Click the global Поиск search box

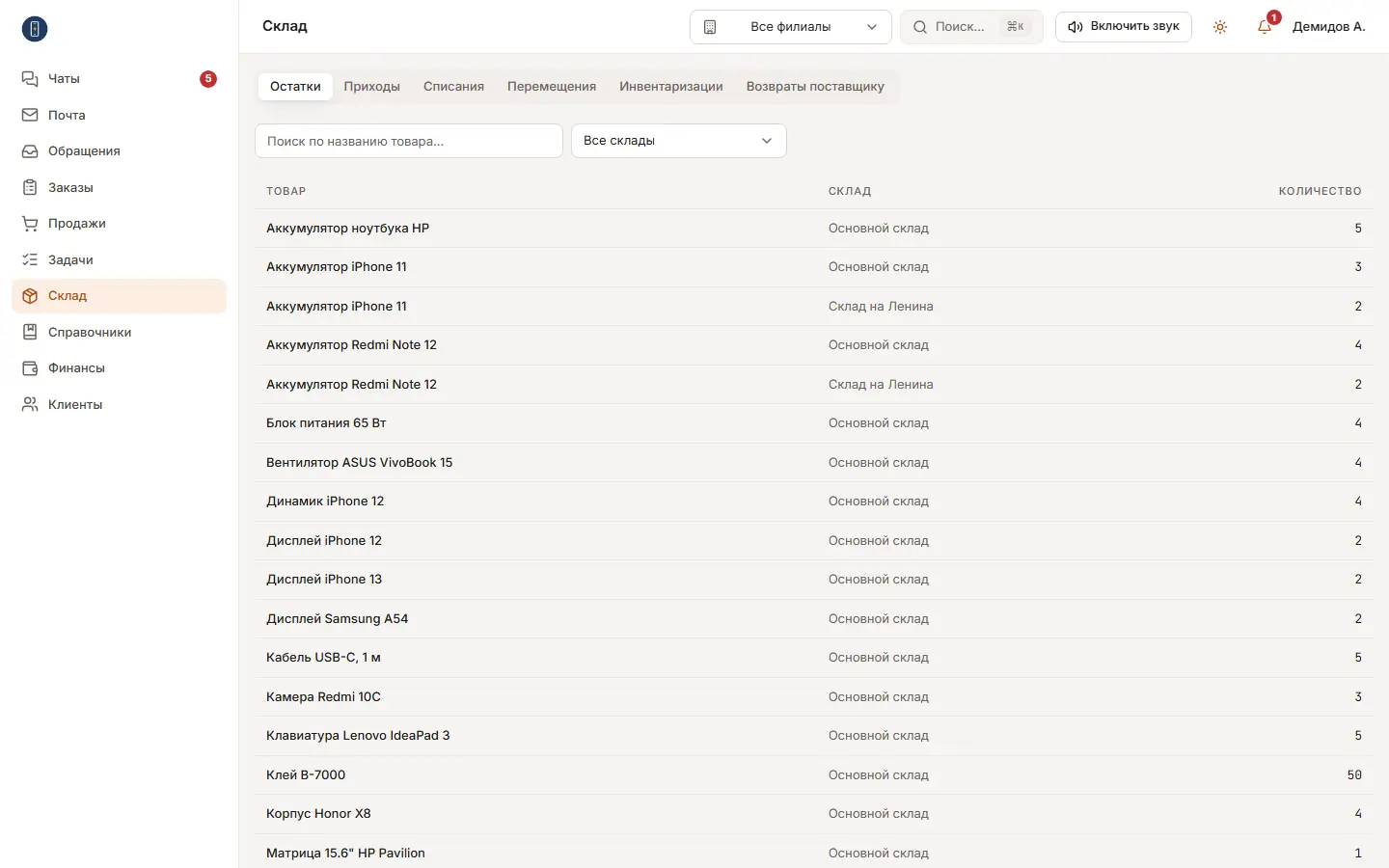[x=972, y=27]
